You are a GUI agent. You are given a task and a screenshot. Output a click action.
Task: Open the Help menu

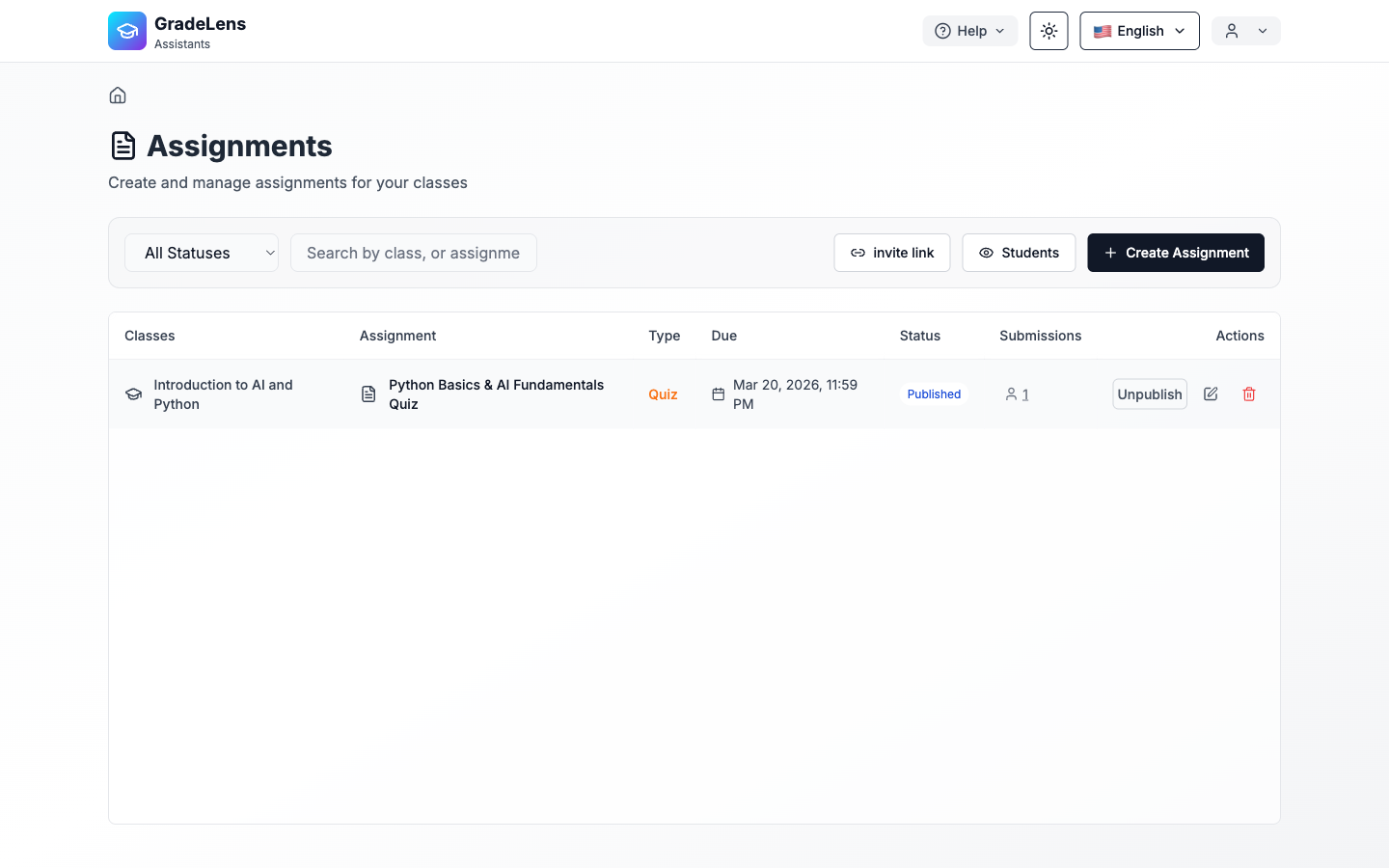tap(969, 31)
